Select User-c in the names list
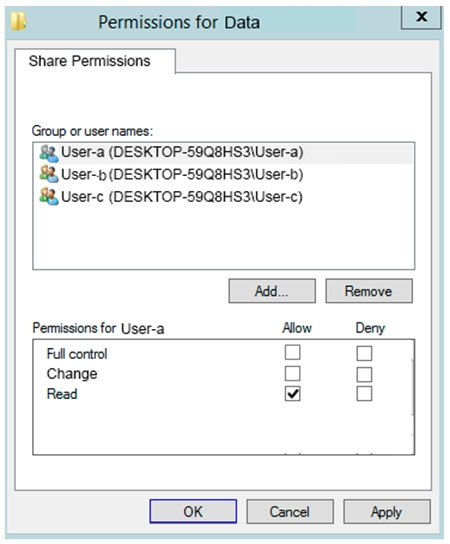The image size is (450, 544). pyautogui.click(x=223, y=197)
